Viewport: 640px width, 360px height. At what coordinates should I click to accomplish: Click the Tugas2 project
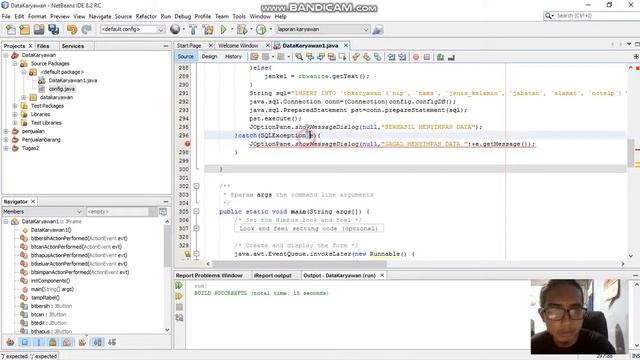coord(30,148)
